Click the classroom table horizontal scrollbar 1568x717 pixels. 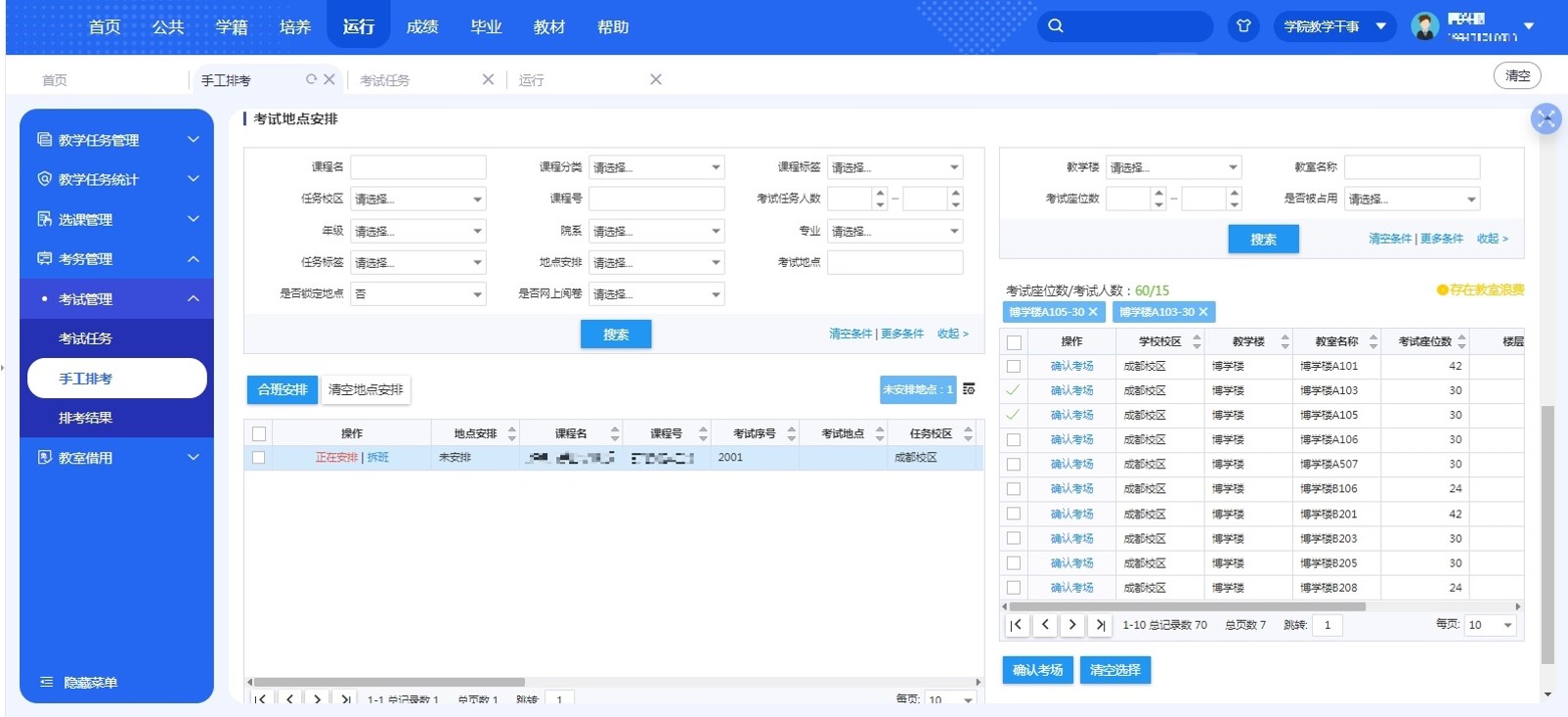click(x=1186, y=606)
